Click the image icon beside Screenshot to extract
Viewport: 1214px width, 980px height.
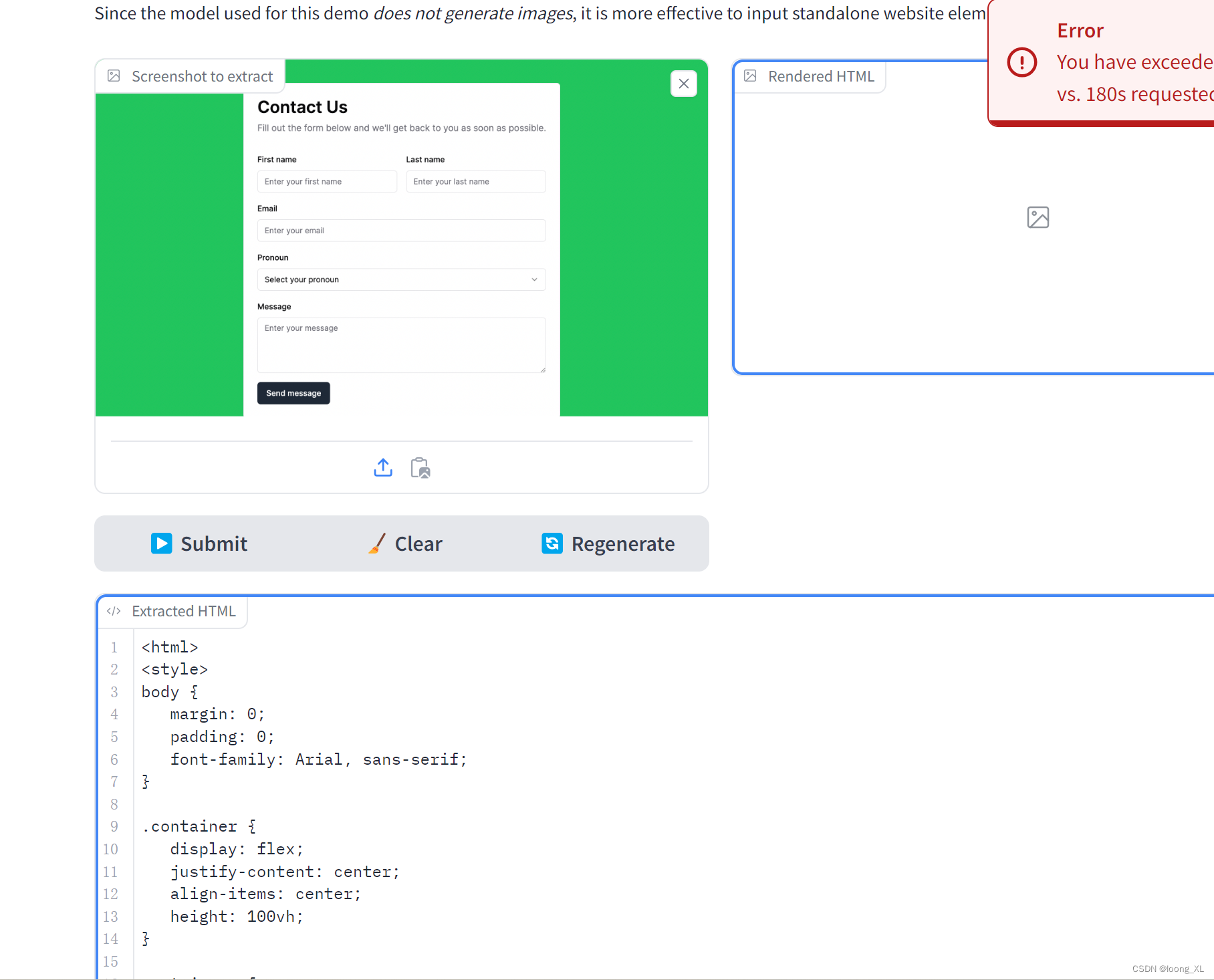(x=114, y=76)
